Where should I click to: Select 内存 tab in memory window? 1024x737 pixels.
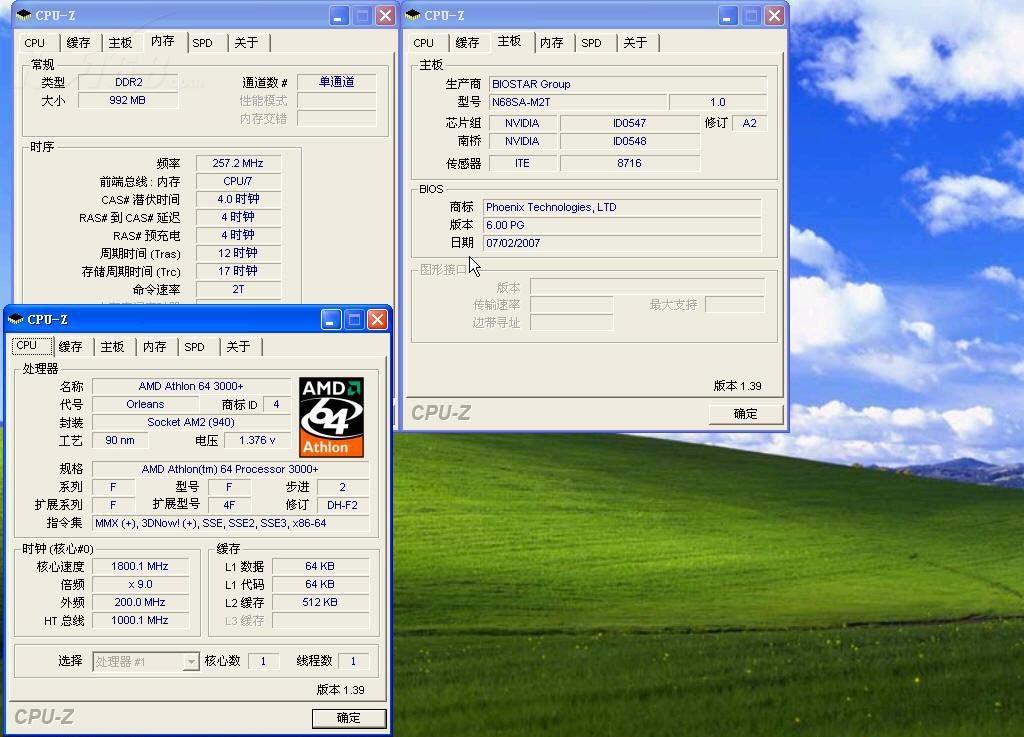(x=163, y=42)
